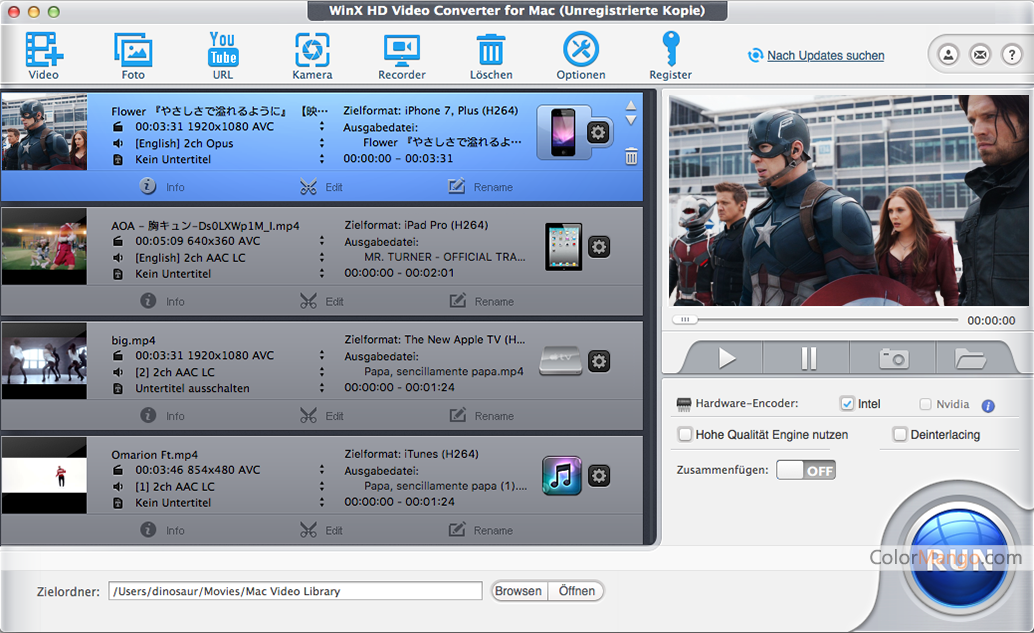Toggle the Nvidia hardware encoder checkbox
Viewport: 1034px width, 633px height.
[925, 404]
